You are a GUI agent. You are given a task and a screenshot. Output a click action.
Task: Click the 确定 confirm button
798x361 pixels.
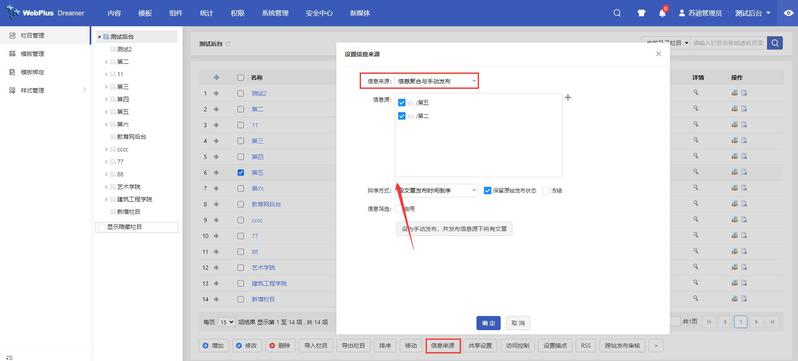[x=489, y=323]
